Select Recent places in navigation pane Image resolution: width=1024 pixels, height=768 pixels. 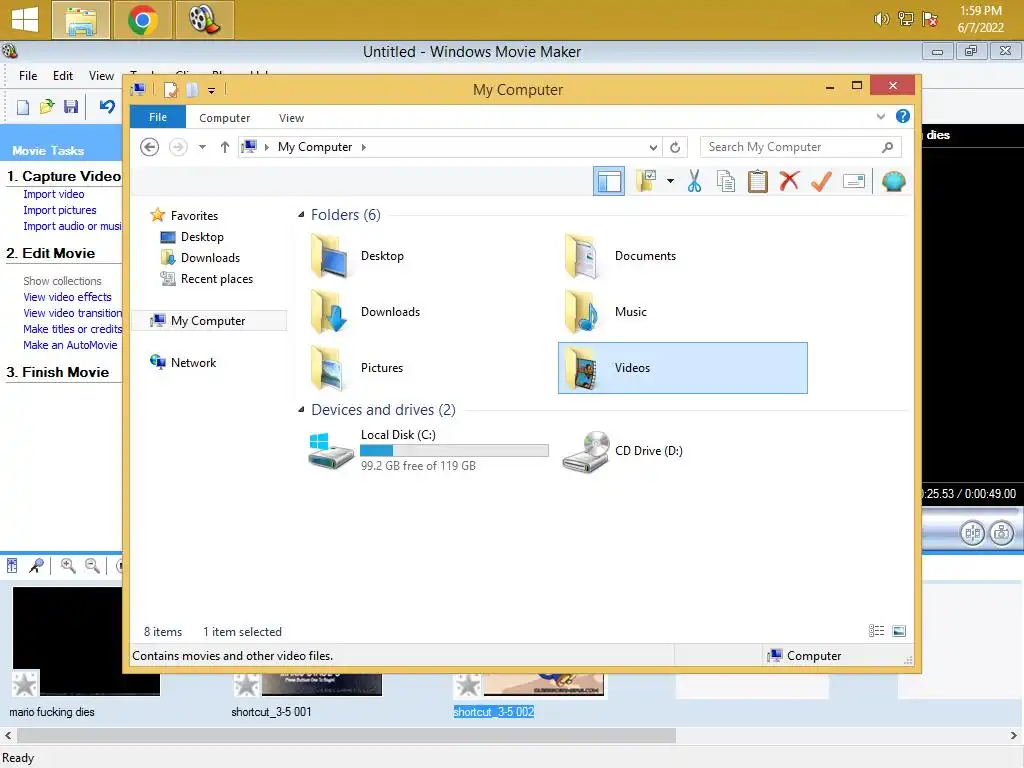point(216,279)
